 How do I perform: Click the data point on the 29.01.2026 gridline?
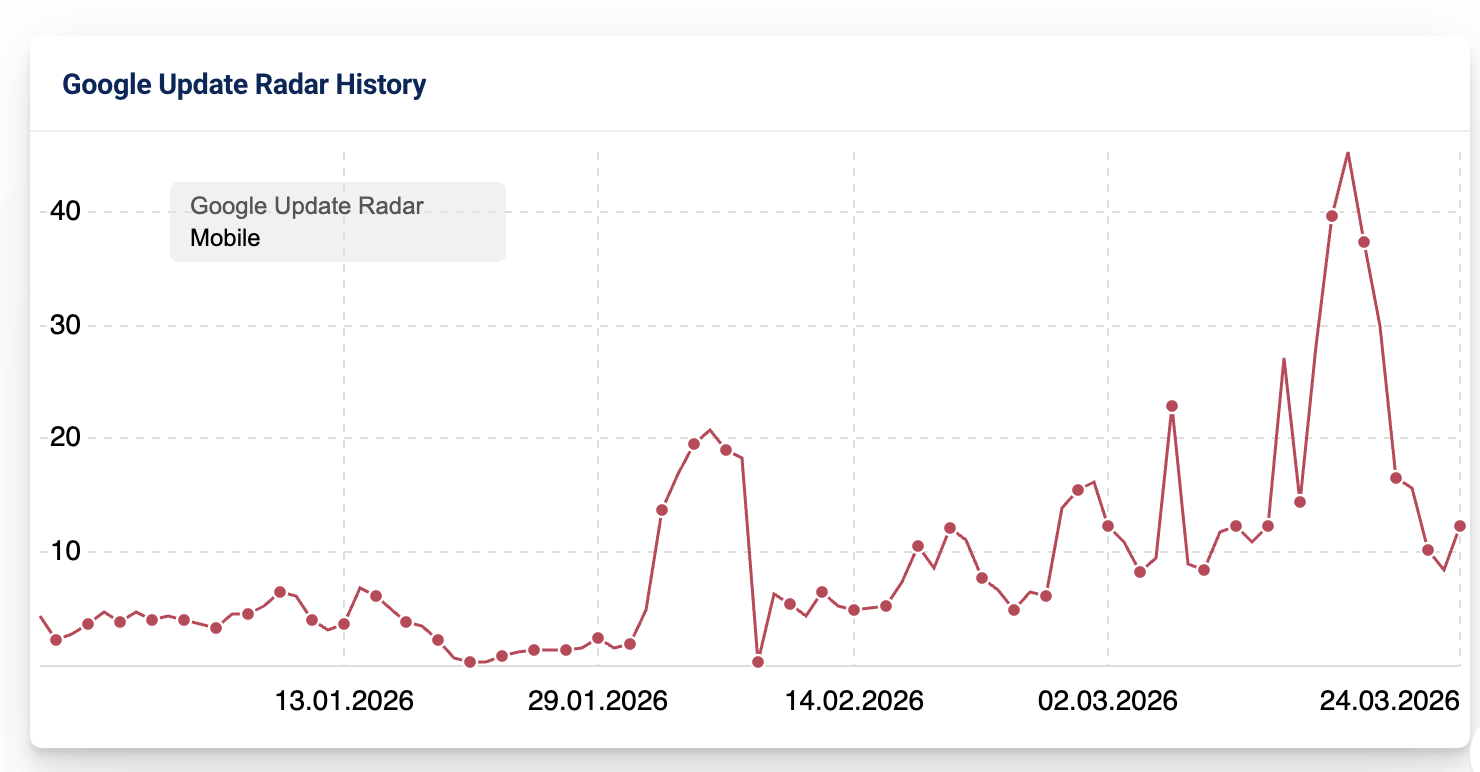[598, 638]
